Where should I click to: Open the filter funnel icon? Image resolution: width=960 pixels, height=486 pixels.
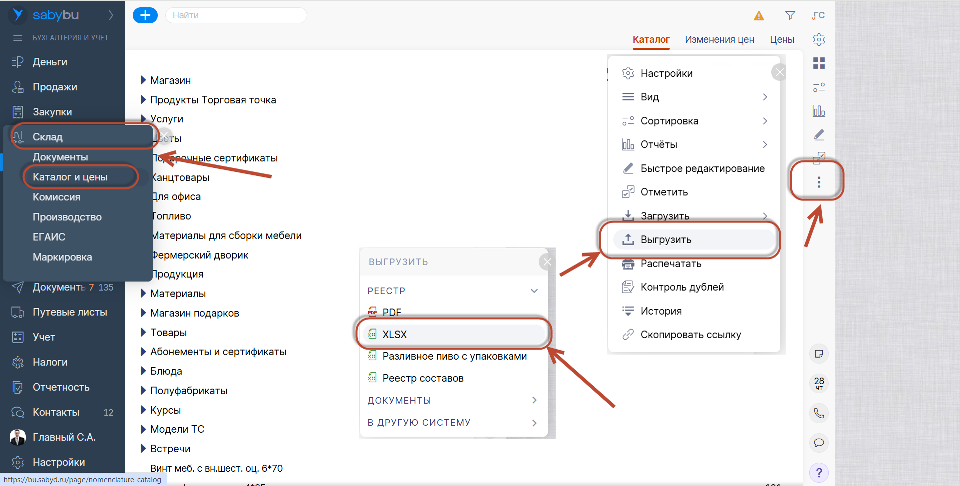click(x=790, y=16)
